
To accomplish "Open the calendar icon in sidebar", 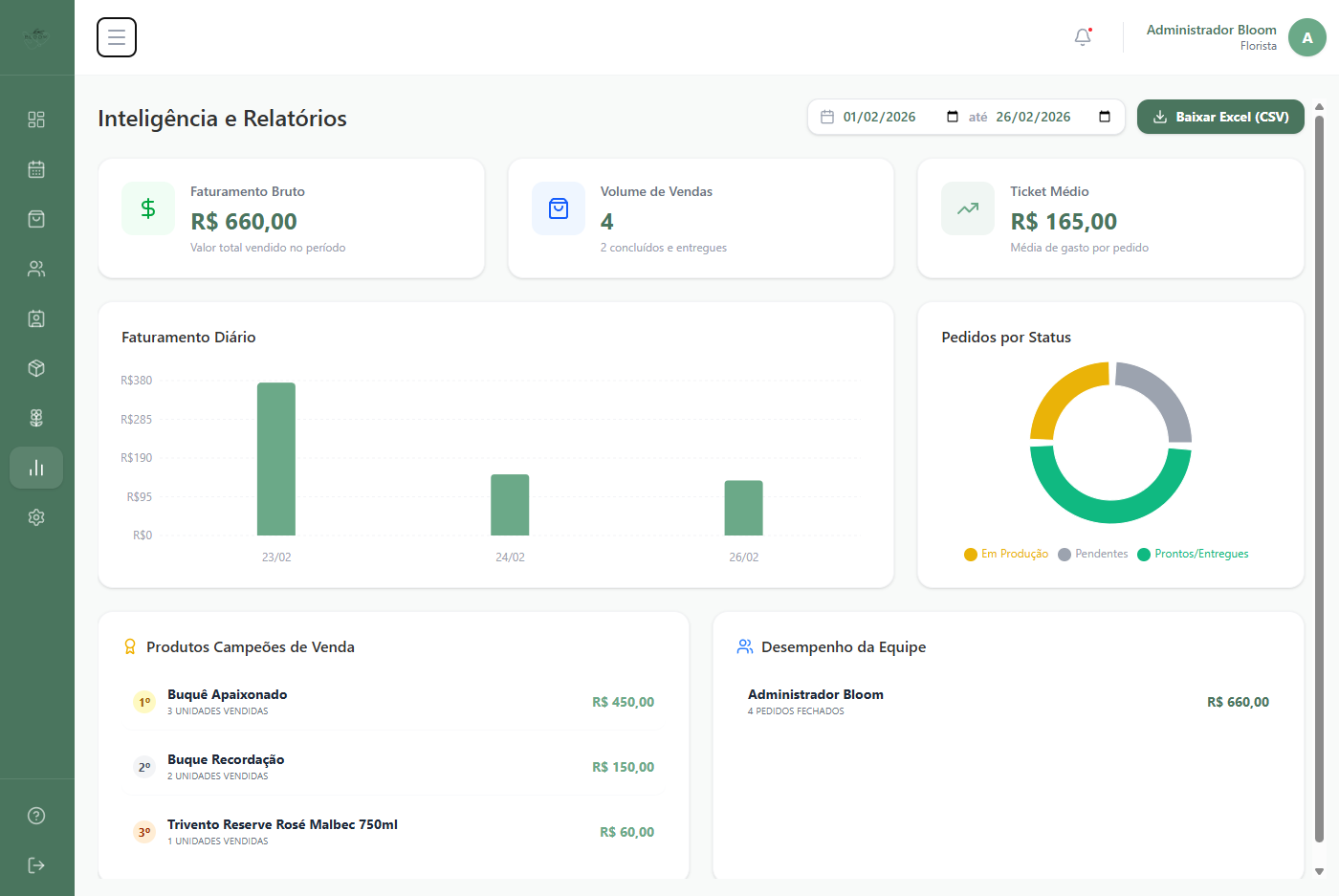I will 36,169.
